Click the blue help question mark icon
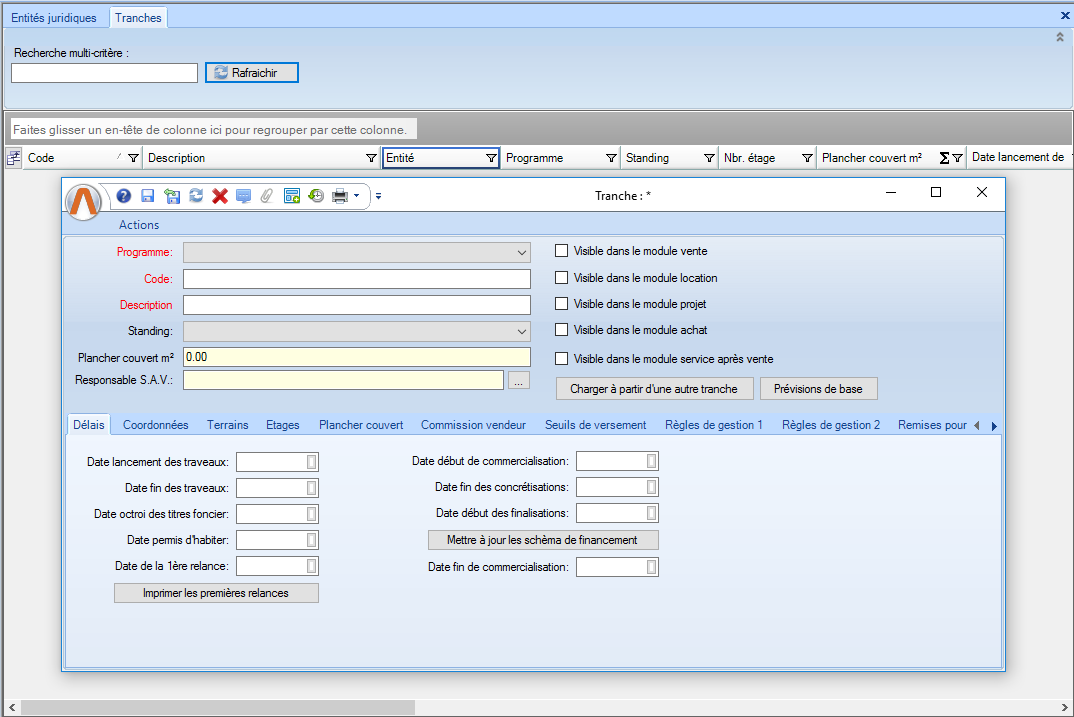 coord(124,196)
